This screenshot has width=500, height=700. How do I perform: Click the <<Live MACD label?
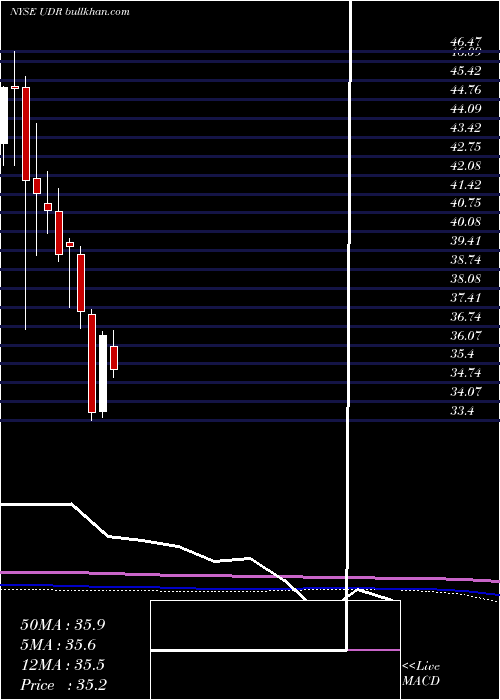tap(421, 673)
